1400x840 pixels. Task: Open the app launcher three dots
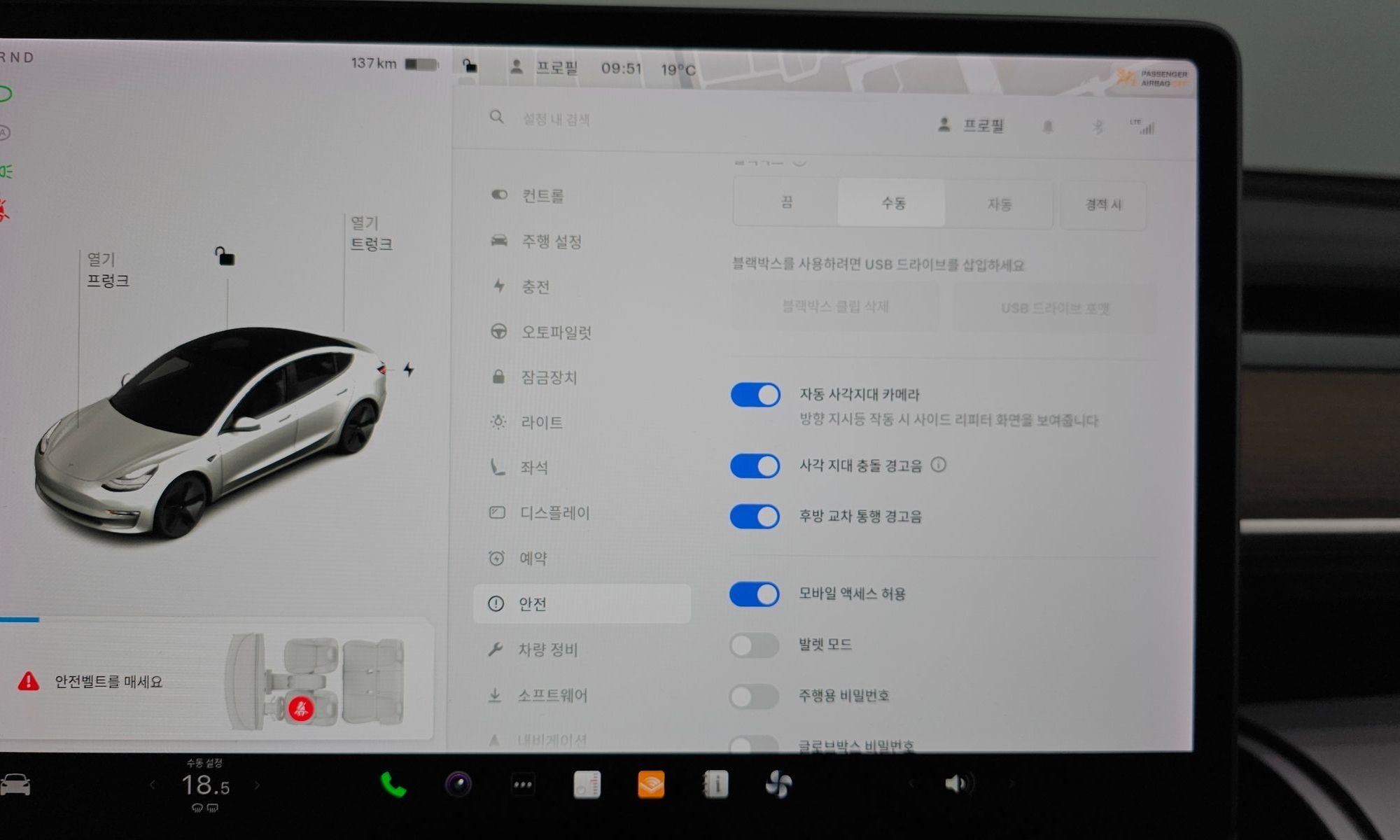tap(523, 785)
